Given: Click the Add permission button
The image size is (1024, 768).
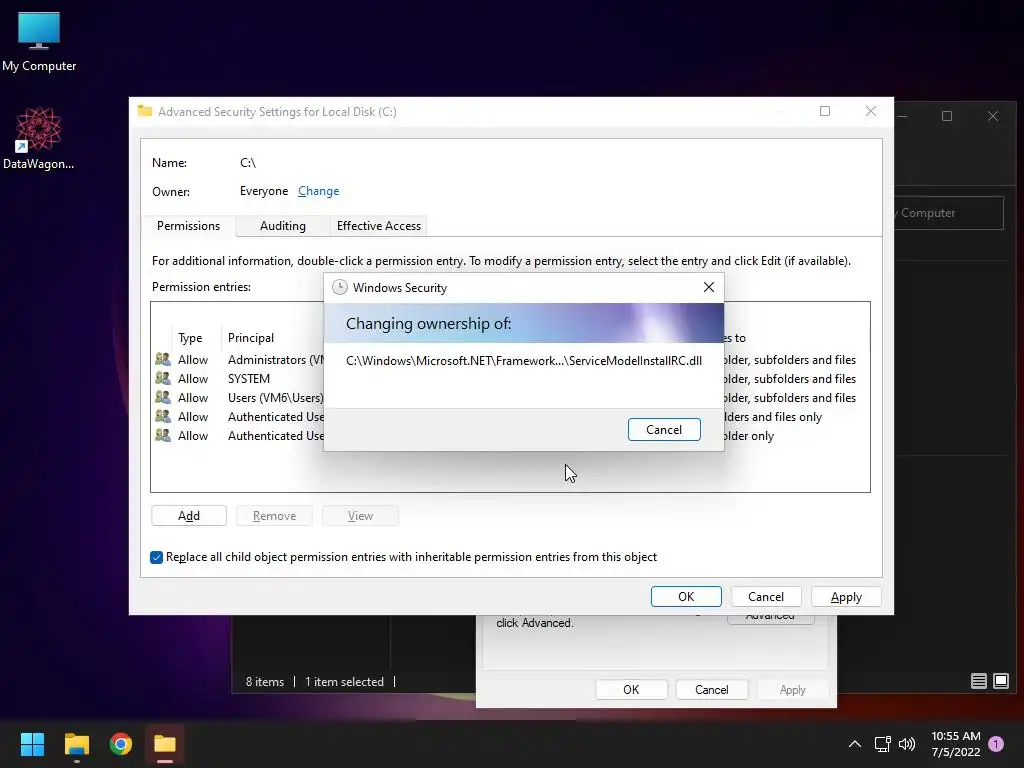Looking at the screenshot, I should tap(189, 516).
